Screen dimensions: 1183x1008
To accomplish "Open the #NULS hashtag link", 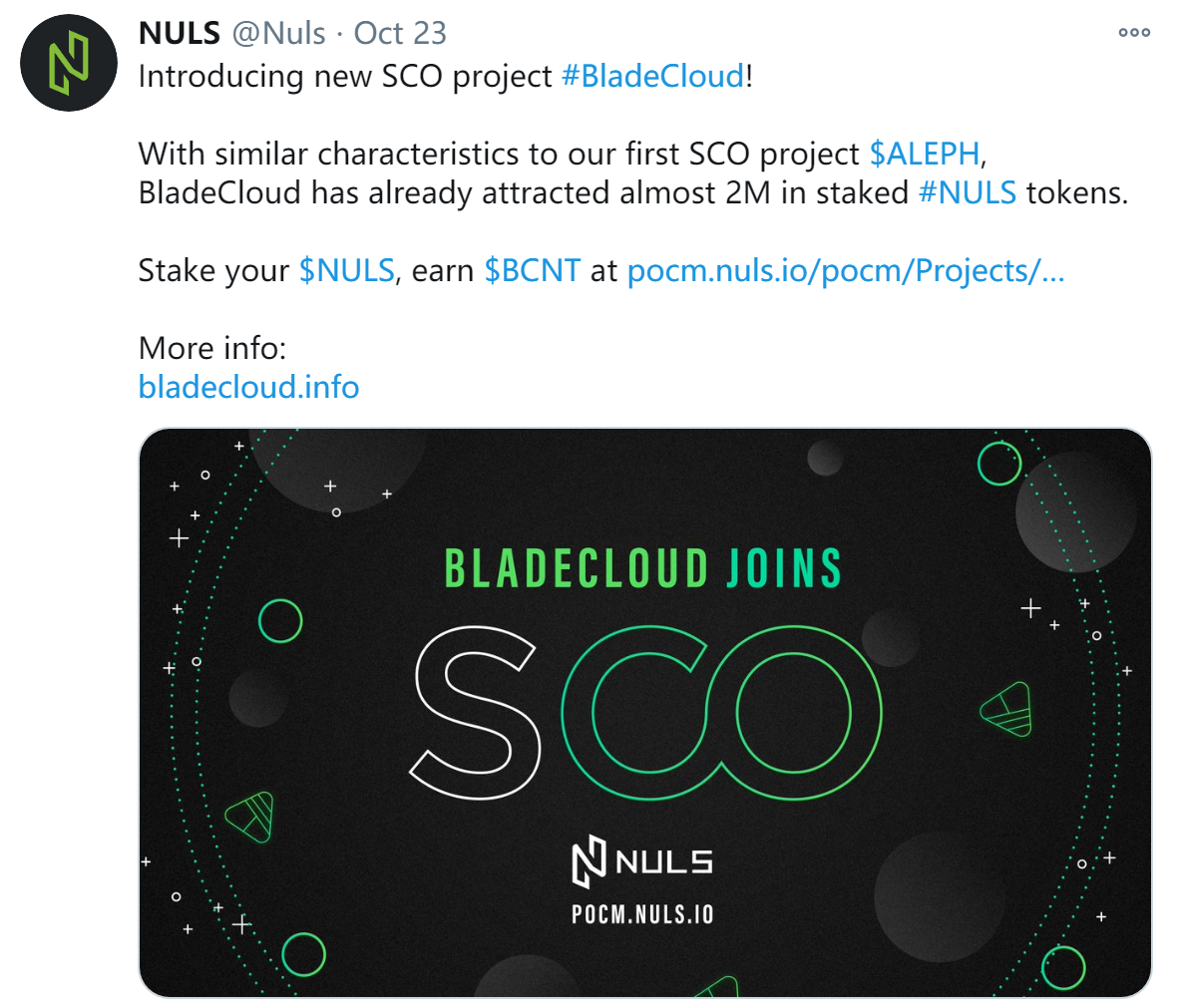I will [x=968, y=193].
